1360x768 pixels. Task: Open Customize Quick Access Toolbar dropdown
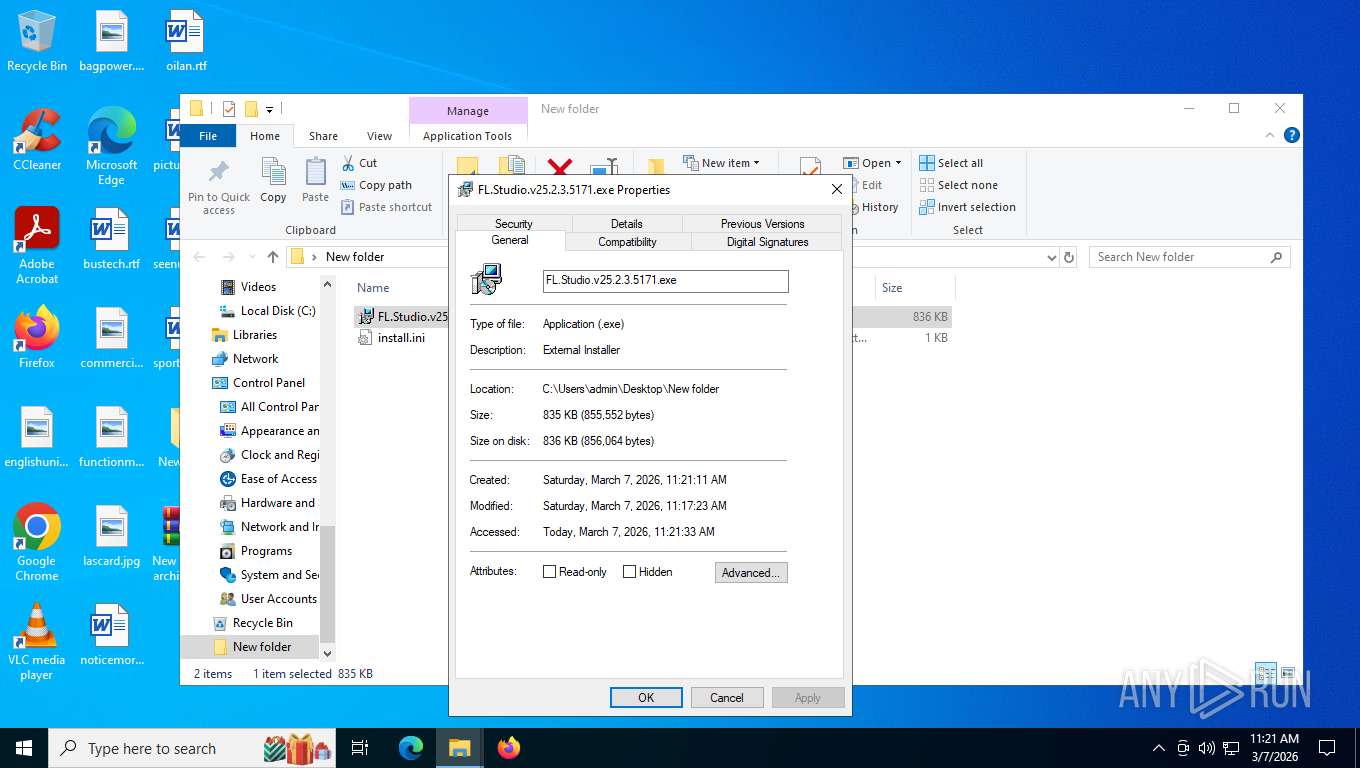pos(269,109)
